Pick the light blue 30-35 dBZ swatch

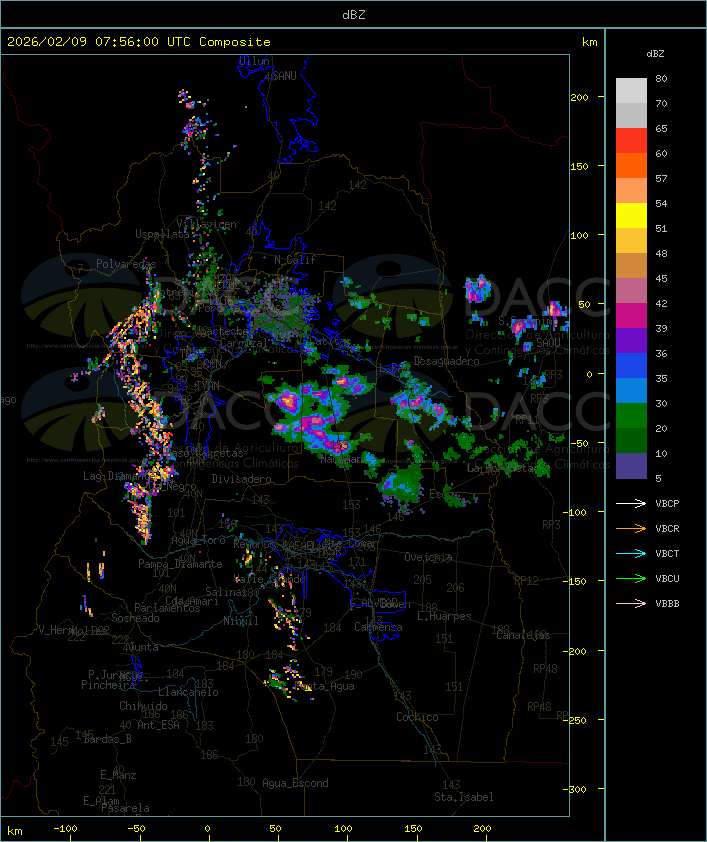click(x=631, y=390)
